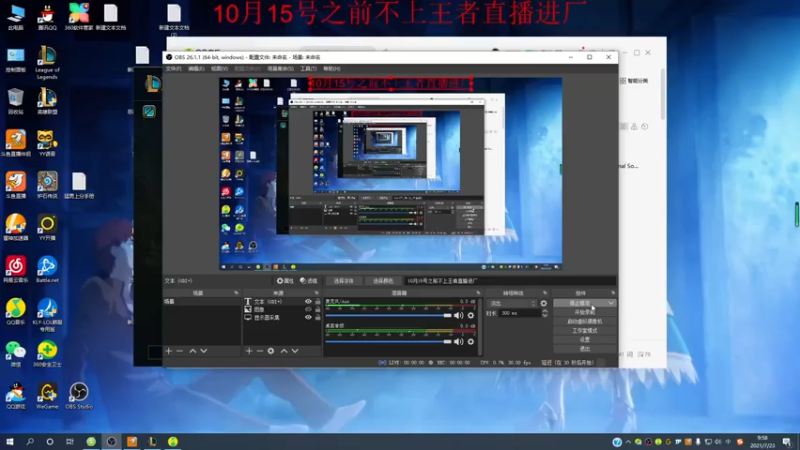
Task: Click the Filters button on source toolbar
Action: [x=309, y=281]
